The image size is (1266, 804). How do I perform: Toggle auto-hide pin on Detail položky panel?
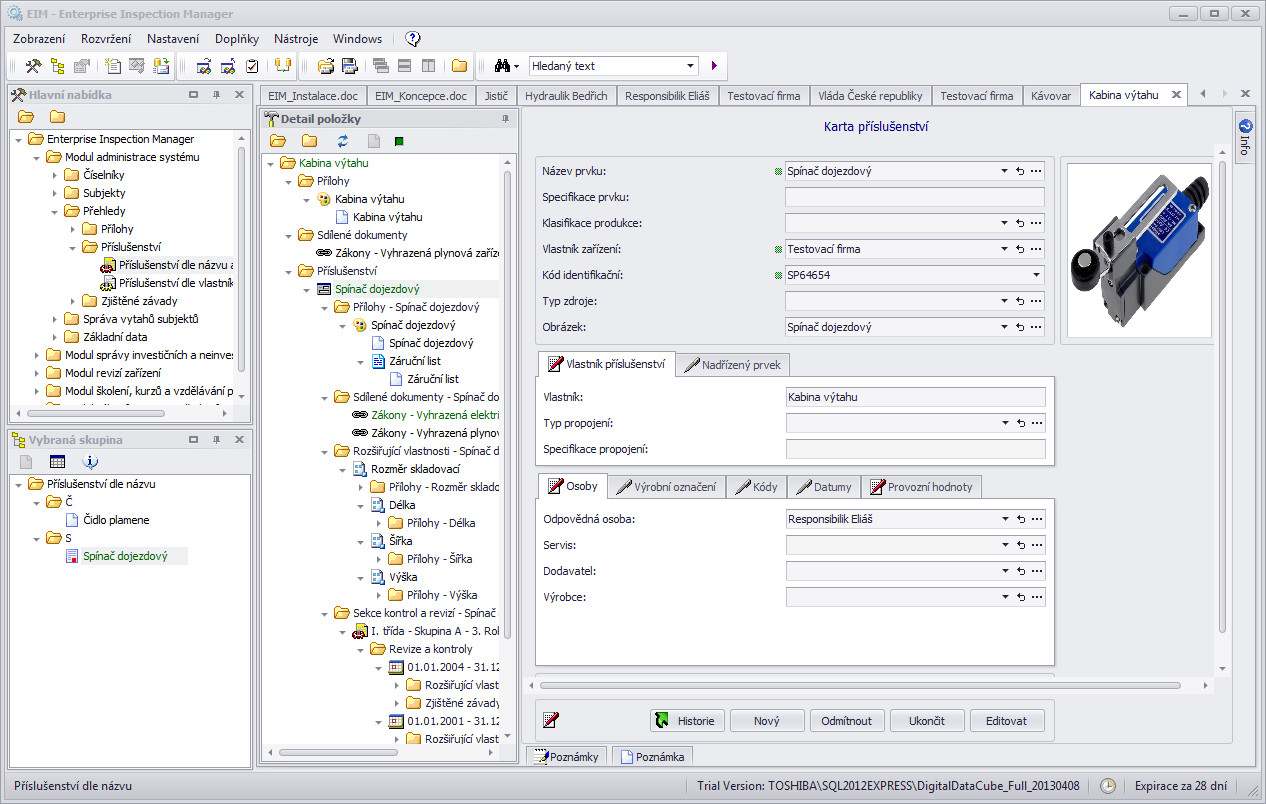click(x=505, y=118)
